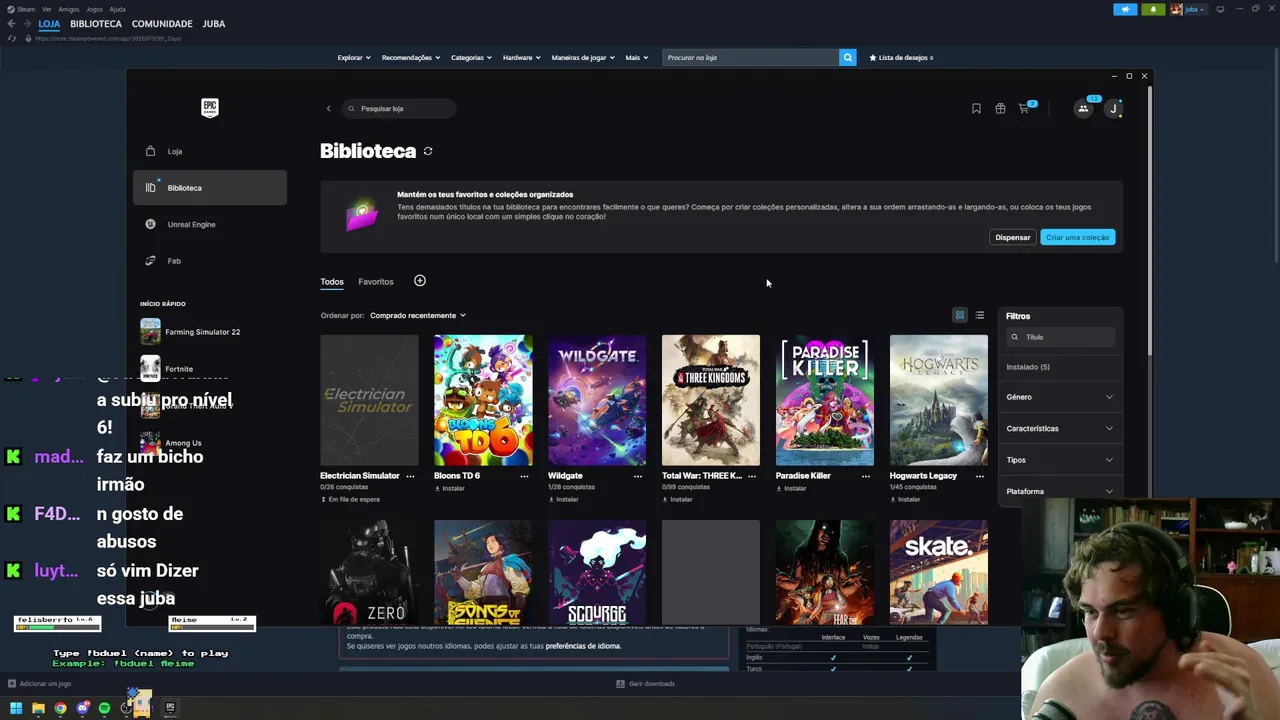Viewport: 1280px width, 720px height.
Task: Add new collection with plus icon
Action: [x=420, y=281]
